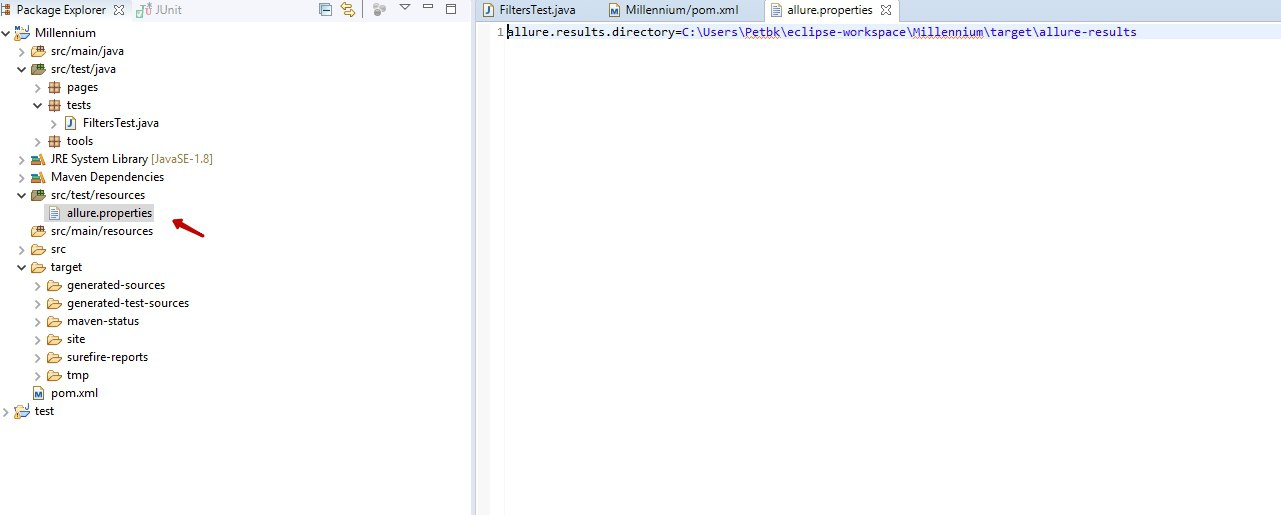Click the pom.xml Maven file icon
Screen dimensions: 1281x515
(x=38, y=393)
